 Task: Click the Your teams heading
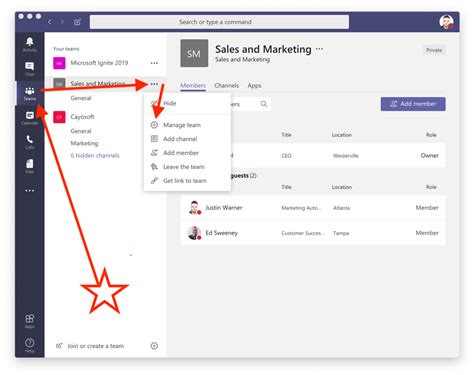coord(66,49)
